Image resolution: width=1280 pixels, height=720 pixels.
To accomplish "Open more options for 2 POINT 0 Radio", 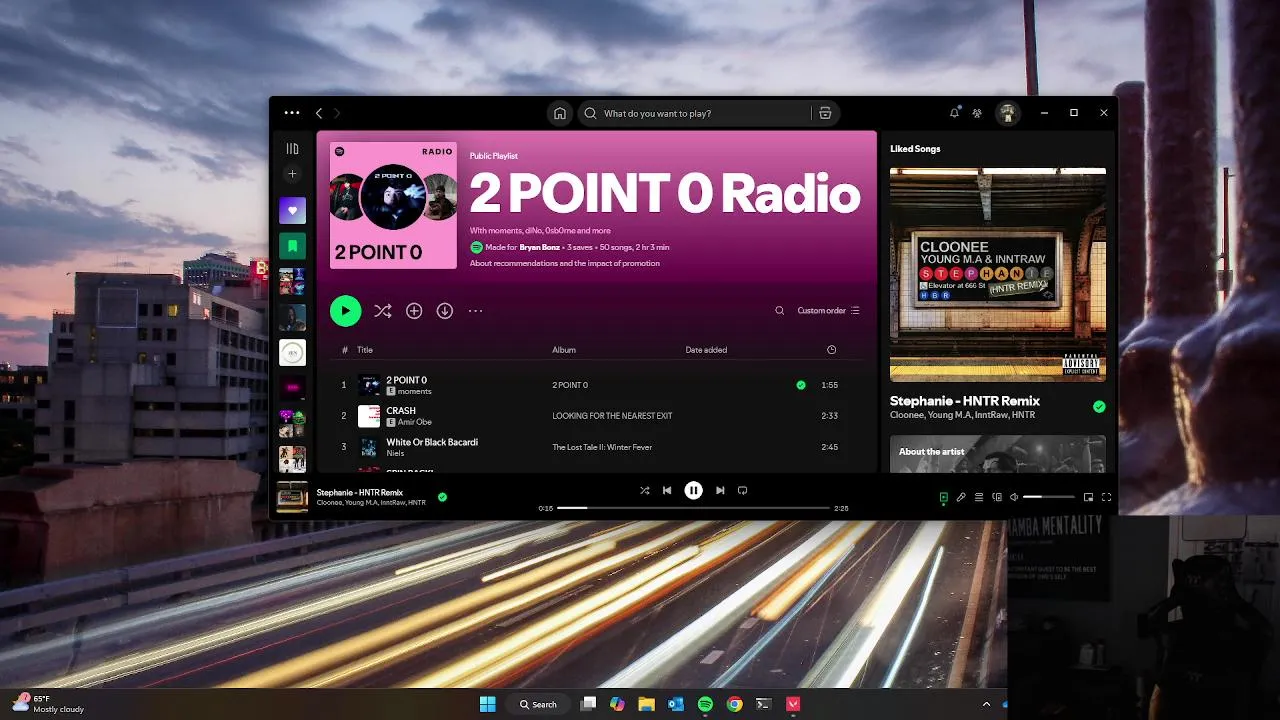I will 475,311.
